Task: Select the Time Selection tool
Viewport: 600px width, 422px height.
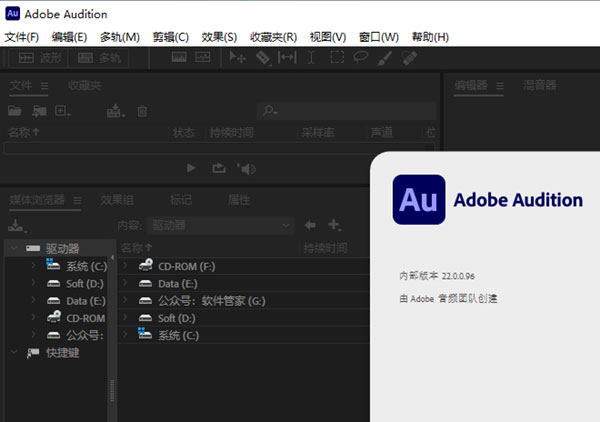Action: 311,58
